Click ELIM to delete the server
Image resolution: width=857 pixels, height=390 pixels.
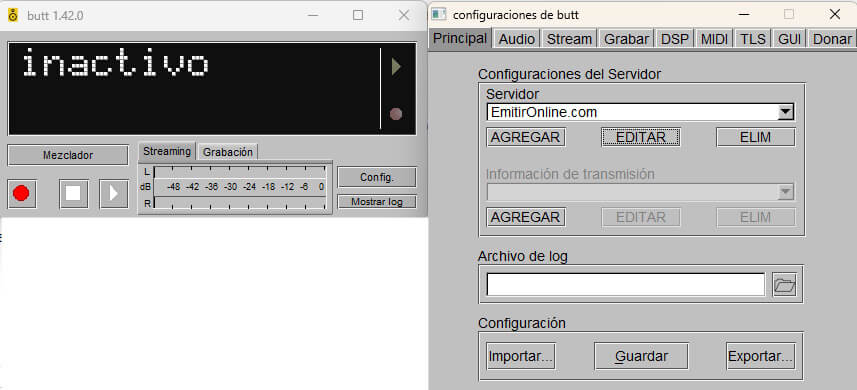pos(755,137)
